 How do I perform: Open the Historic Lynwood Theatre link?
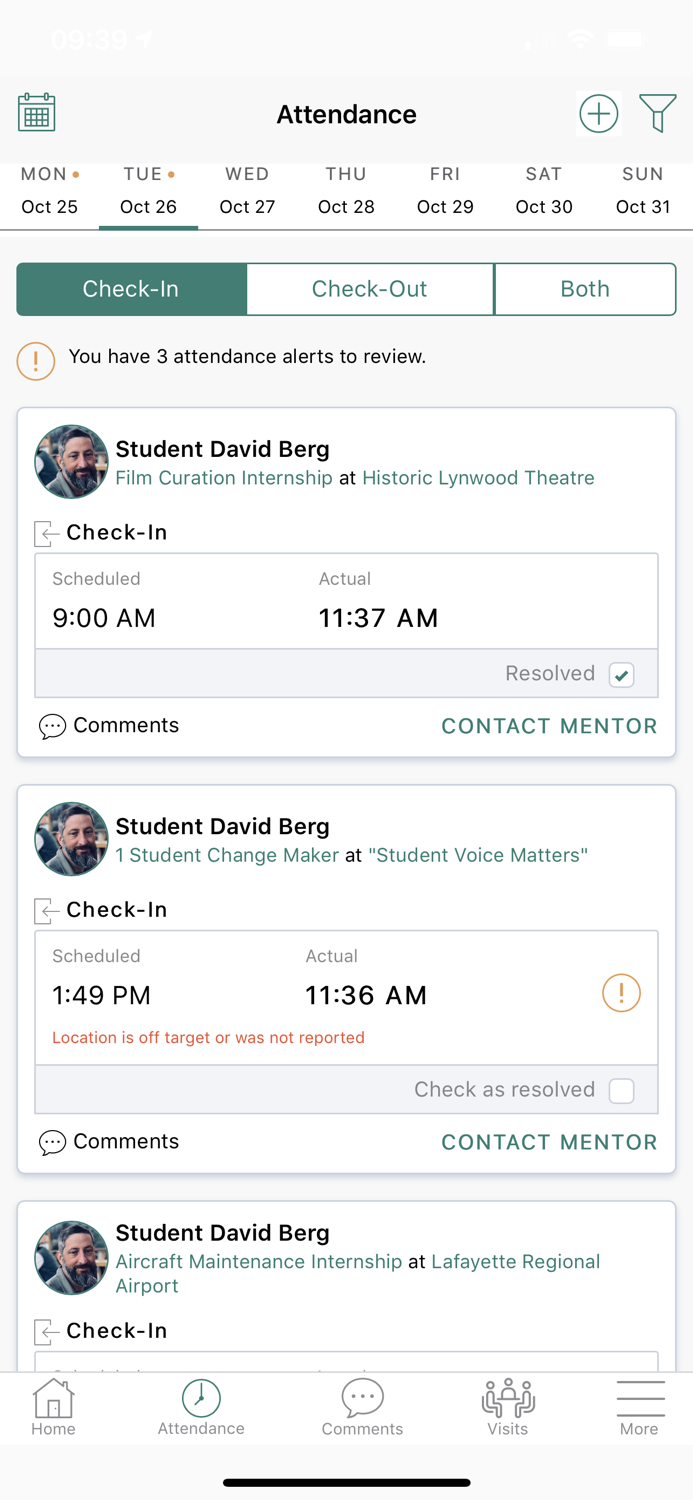coord(478,478)
